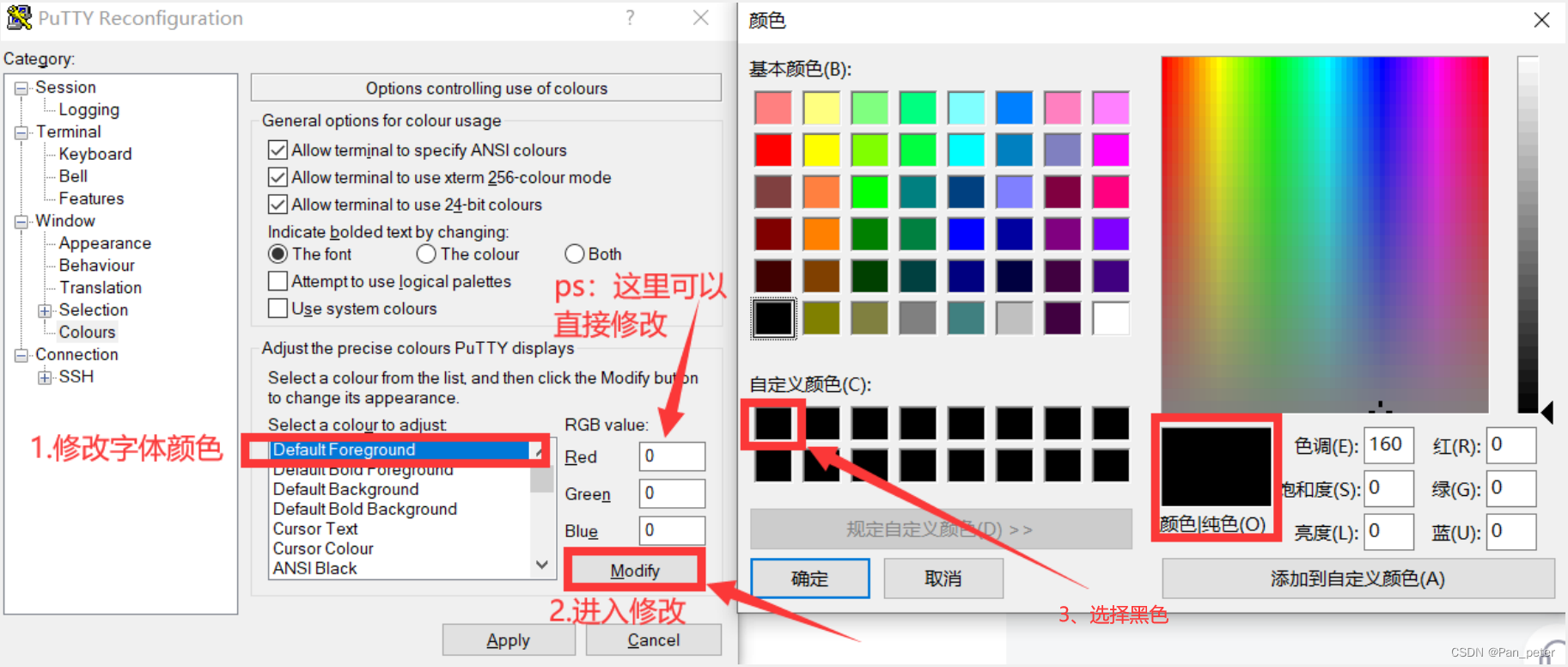
Task: Select The font radio button
Action: click(278, 254)
